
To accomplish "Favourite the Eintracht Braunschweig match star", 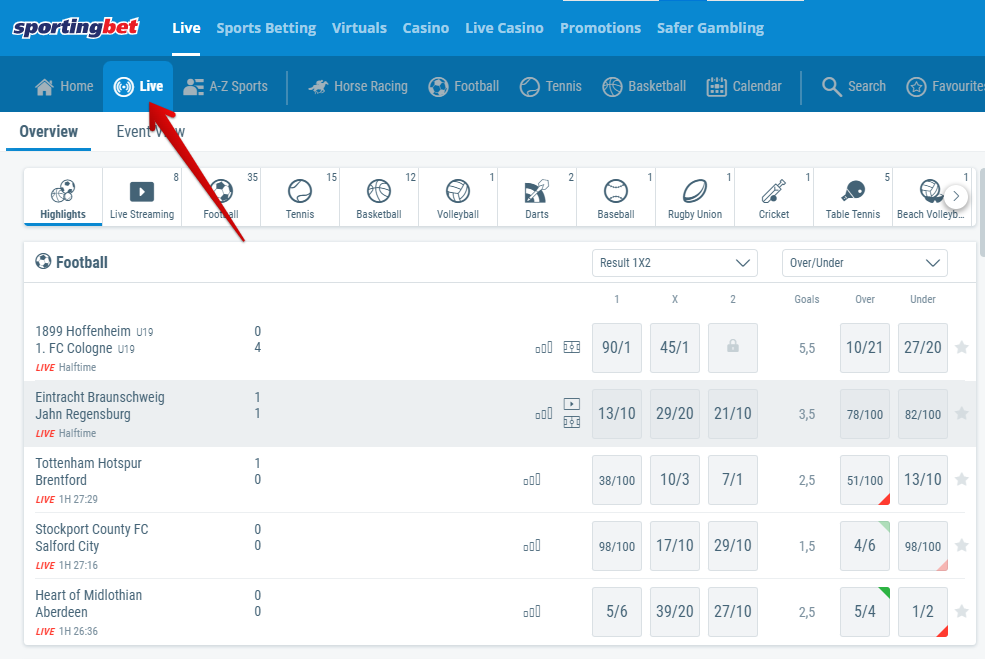I will (x=962, y=413).
